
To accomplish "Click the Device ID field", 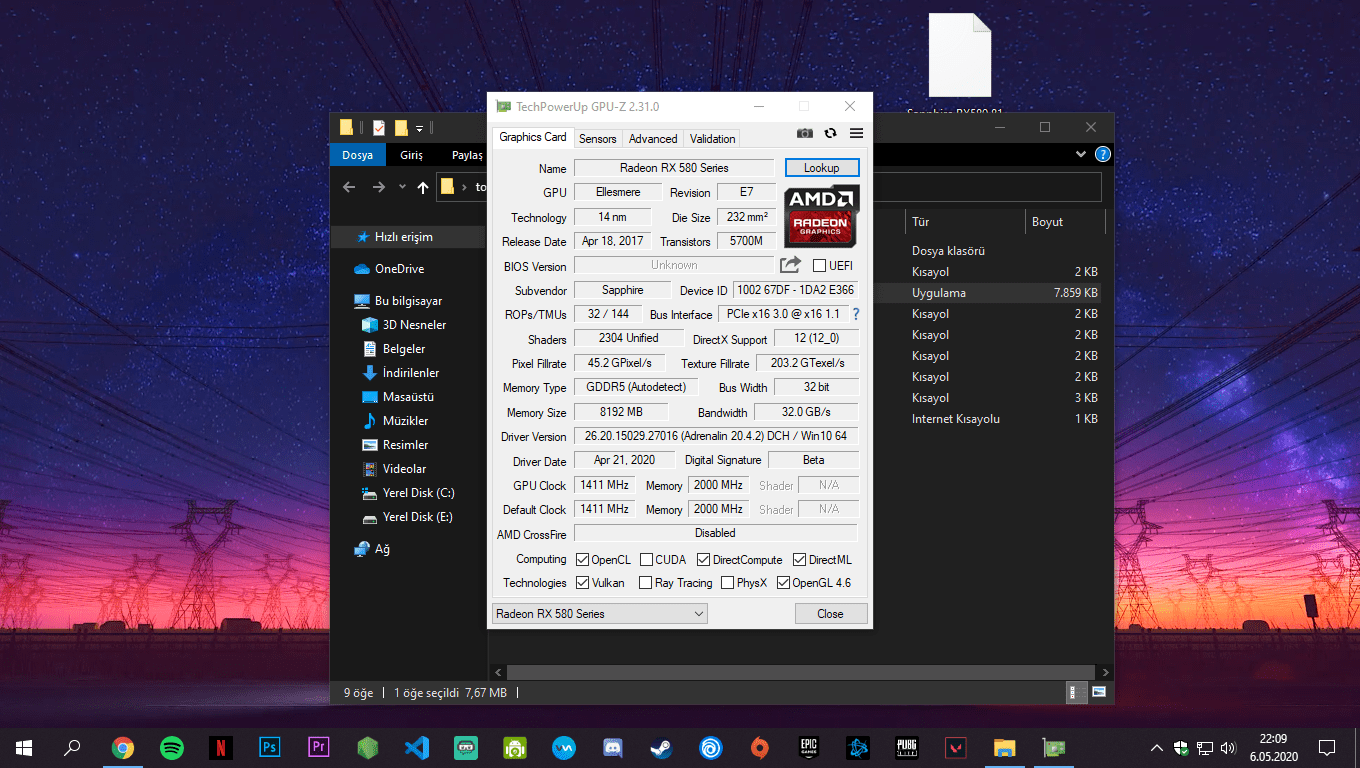I will point(796,290).
